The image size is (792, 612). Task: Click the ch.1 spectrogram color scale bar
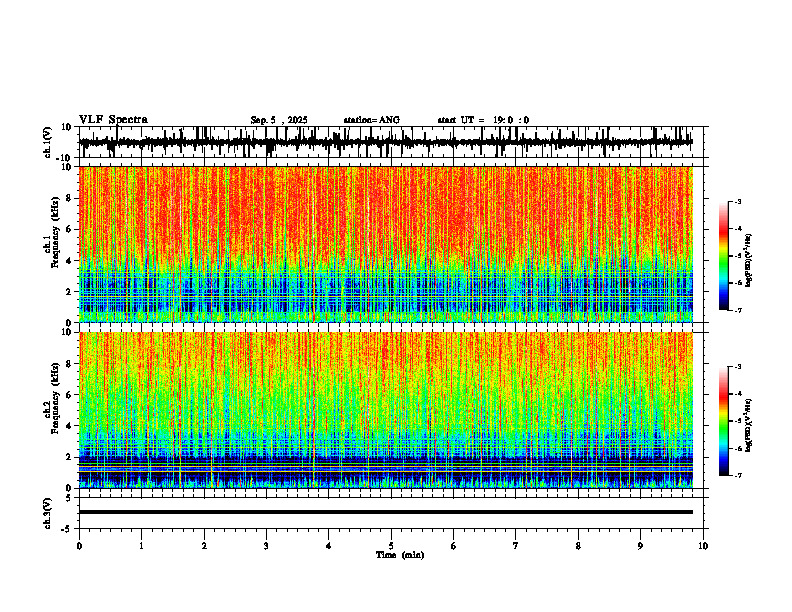coord(724,256)
